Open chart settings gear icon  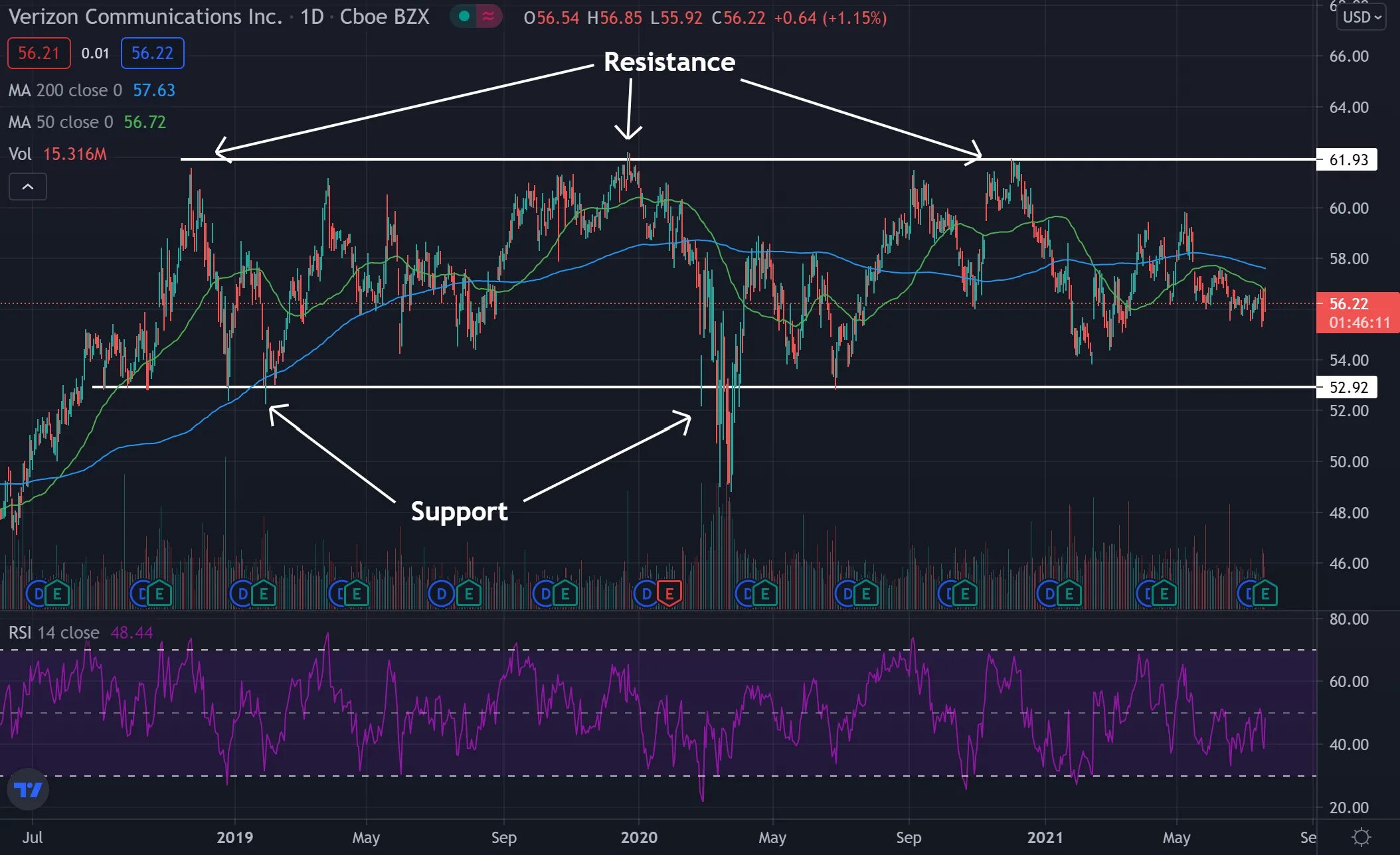coord(1361,837)
